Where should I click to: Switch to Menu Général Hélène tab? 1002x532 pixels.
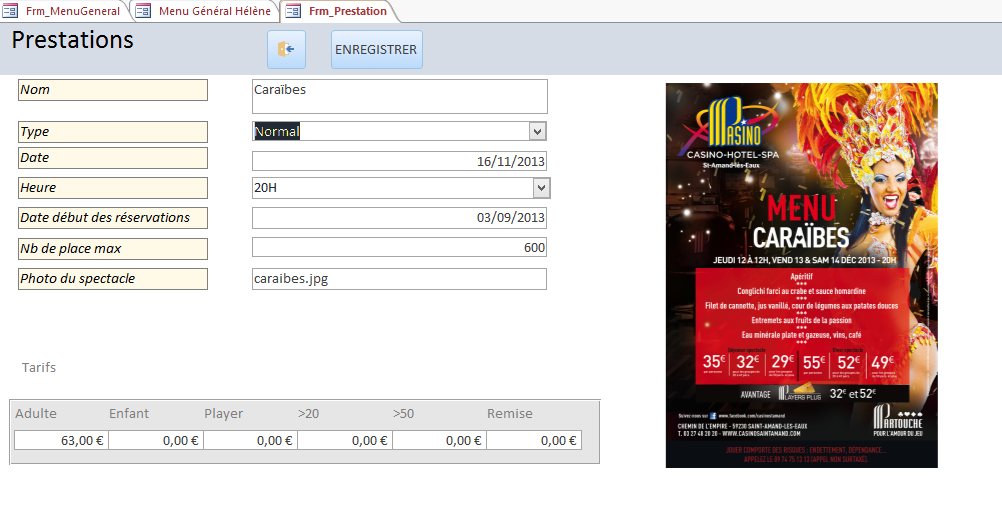coord(206,11)
